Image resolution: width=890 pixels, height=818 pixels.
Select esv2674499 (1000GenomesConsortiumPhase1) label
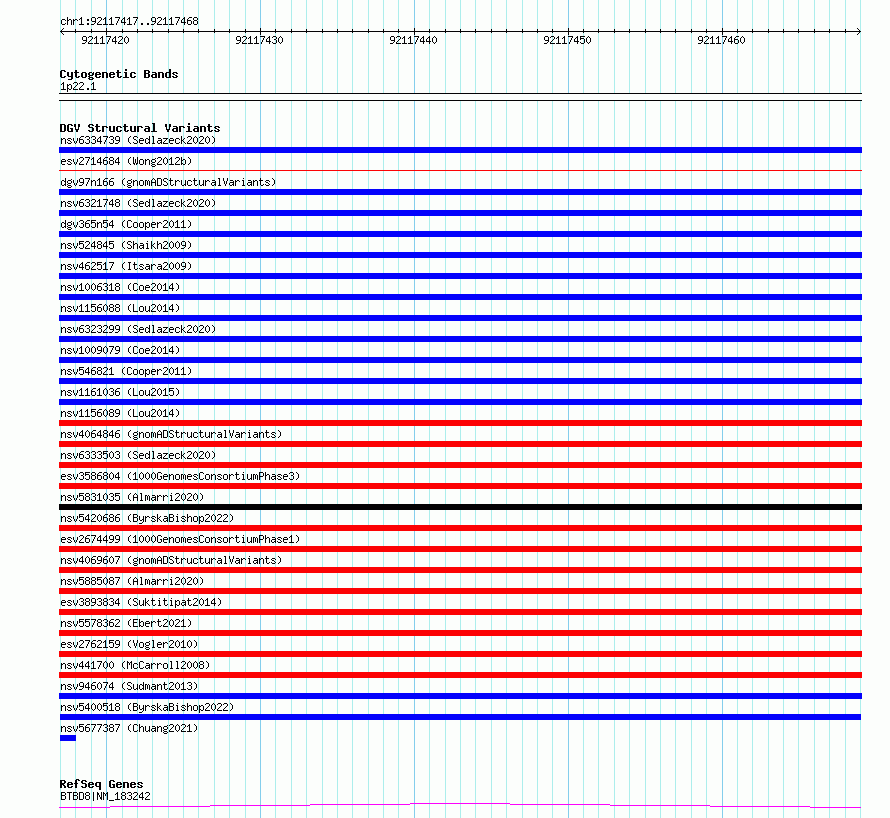(x=180, y=539)
